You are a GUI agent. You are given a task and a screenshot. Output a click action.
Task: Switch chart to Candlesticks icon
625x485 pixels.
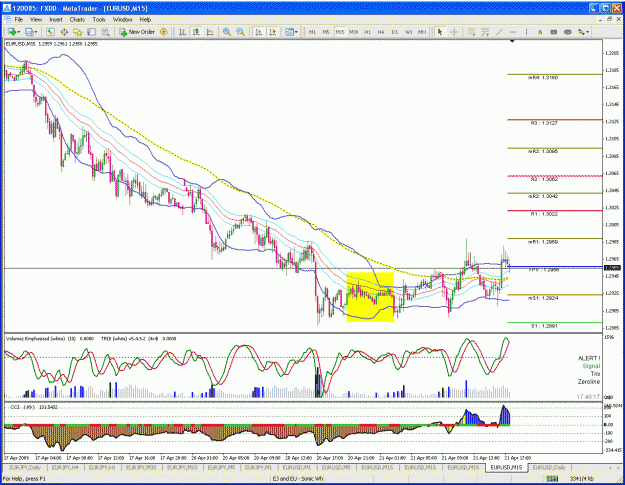tap(196, 32)
